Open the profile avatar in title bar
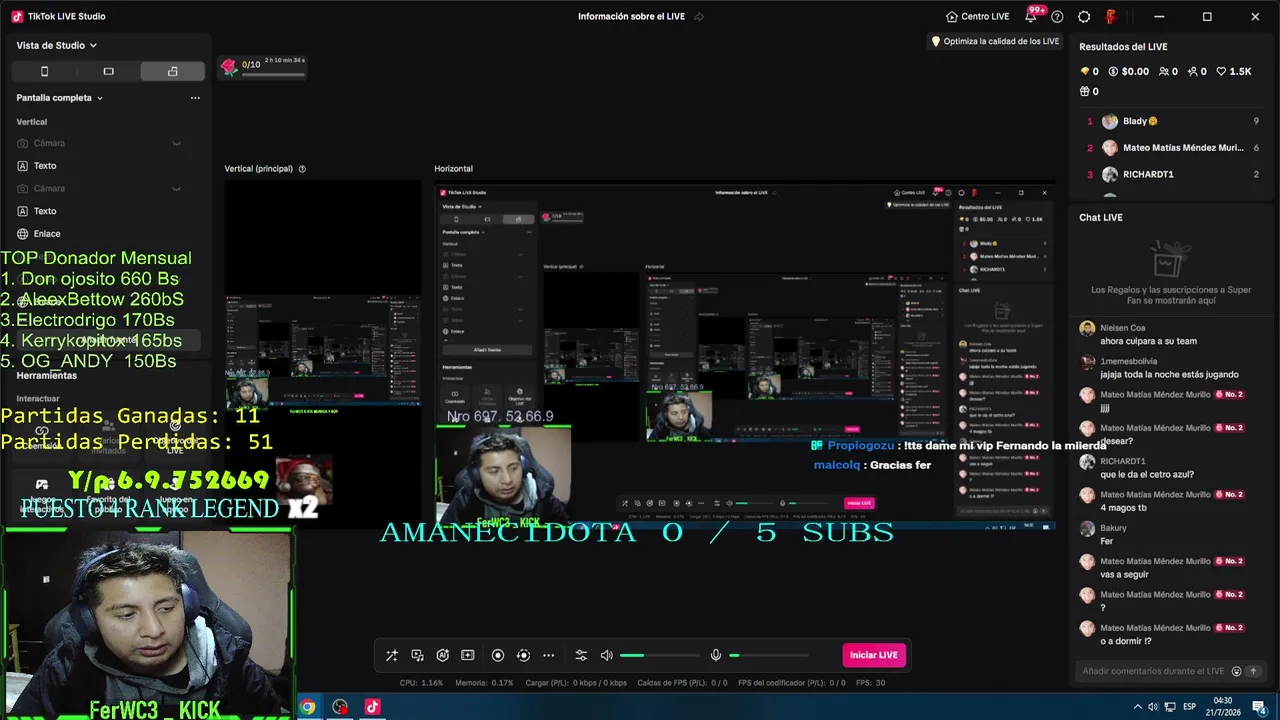 pos(1111,16)
